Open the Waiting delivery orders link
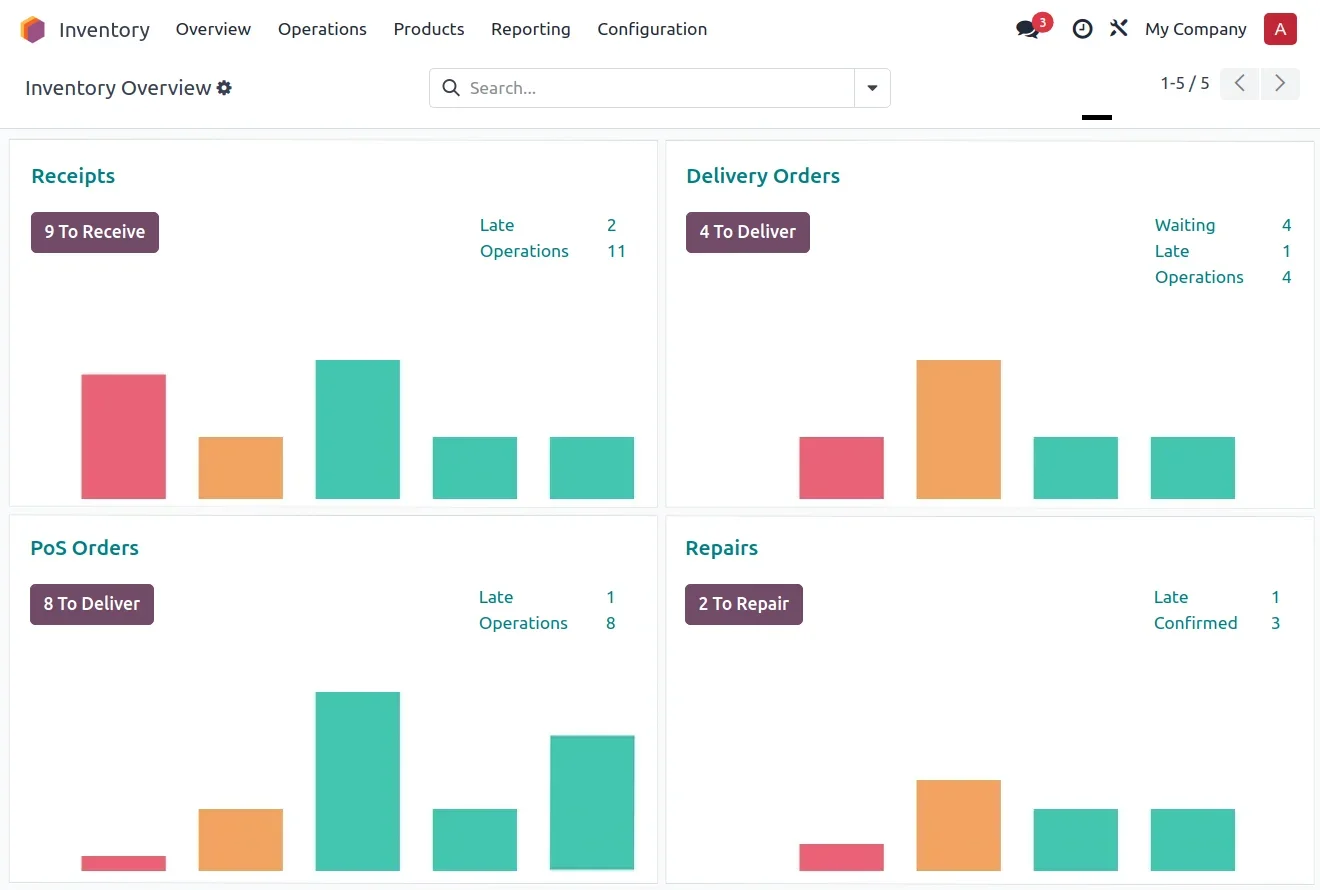1320x890 pixels. coord(1185,225)
